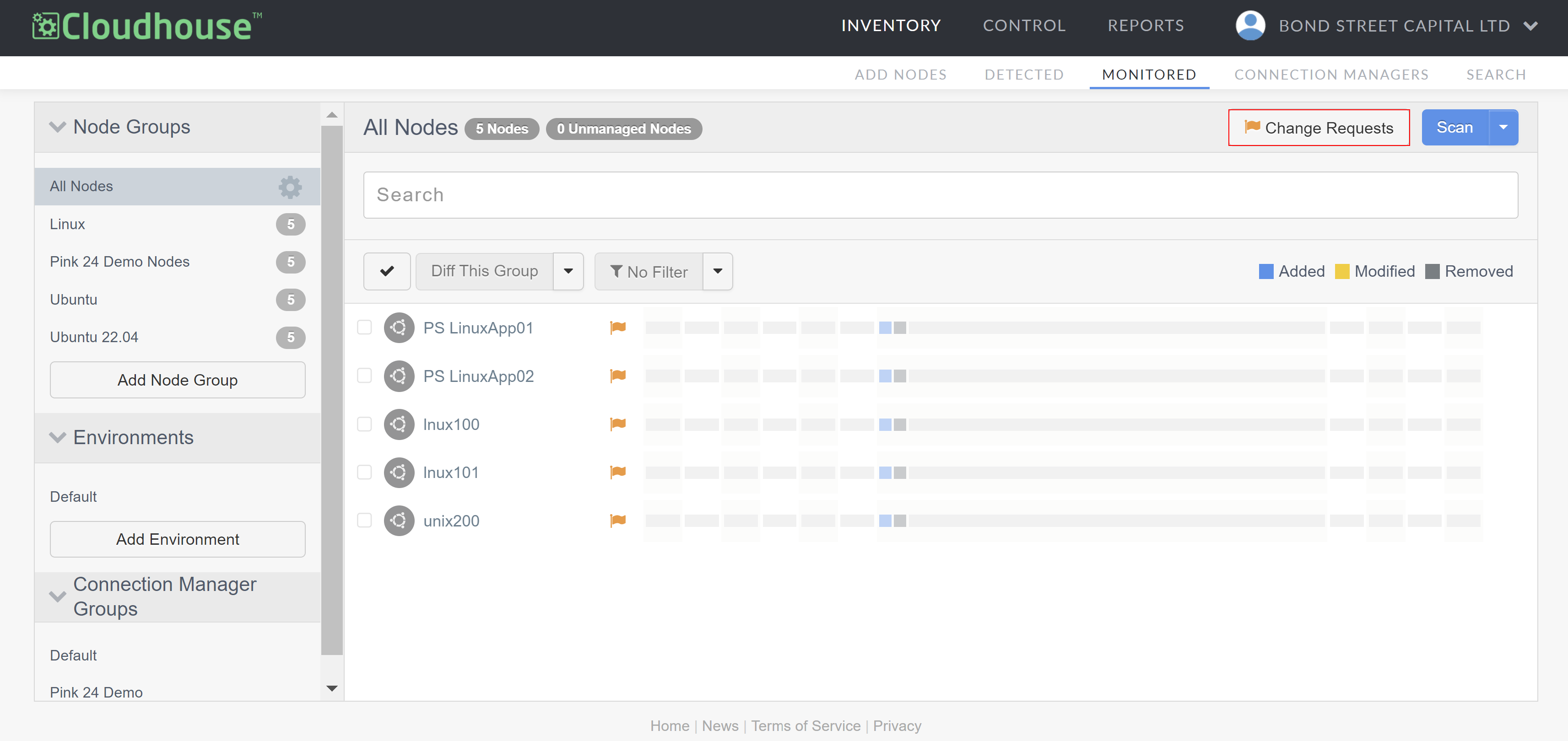Image resolution: width=1568 pixels, height=741 pixels.
Task: Click the 0 Unmanaged Nodes badge
Action: point(623,129)
